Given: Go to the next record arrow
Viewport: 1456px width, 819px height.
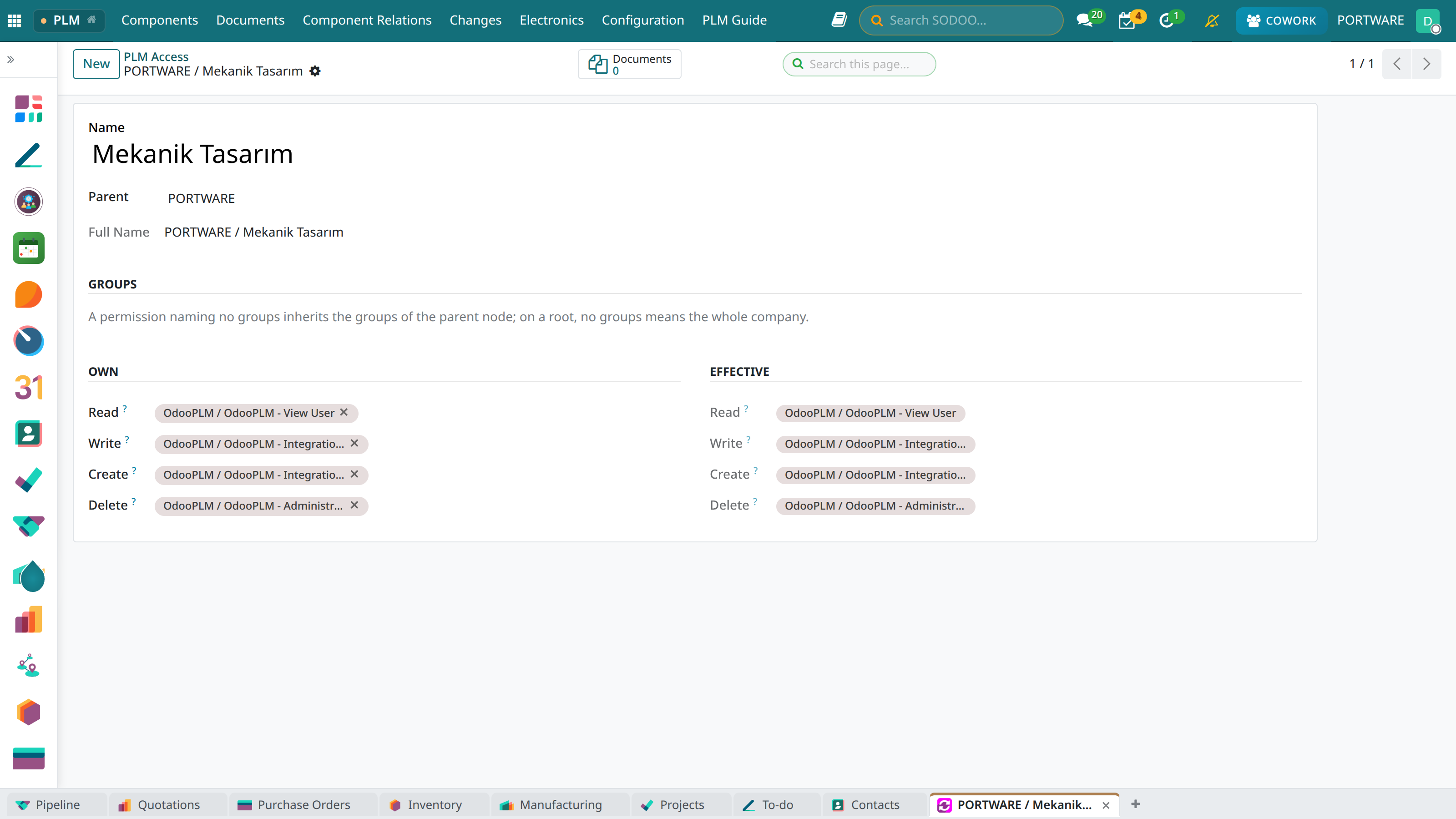Looking at the screenshot, I should [1426, 64].
